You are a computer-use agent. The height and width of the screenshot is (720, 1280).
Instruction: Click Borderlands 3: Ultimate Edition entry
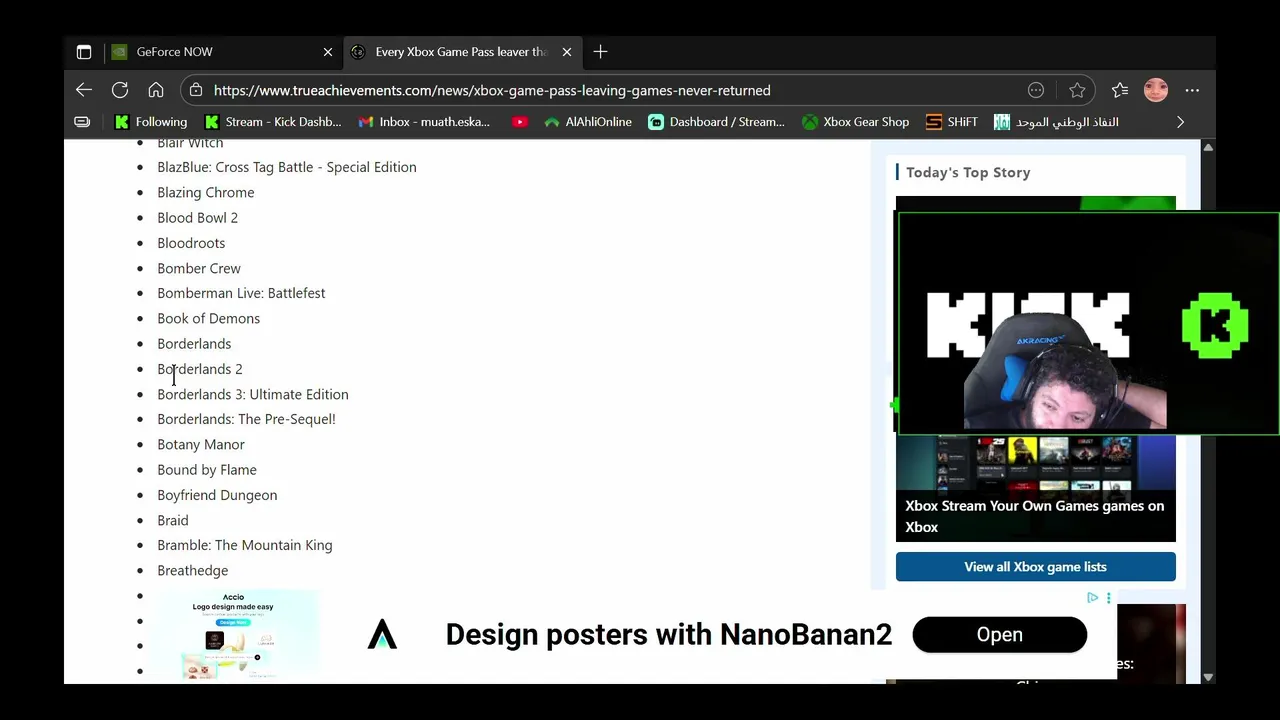click(x=253, y=394)
